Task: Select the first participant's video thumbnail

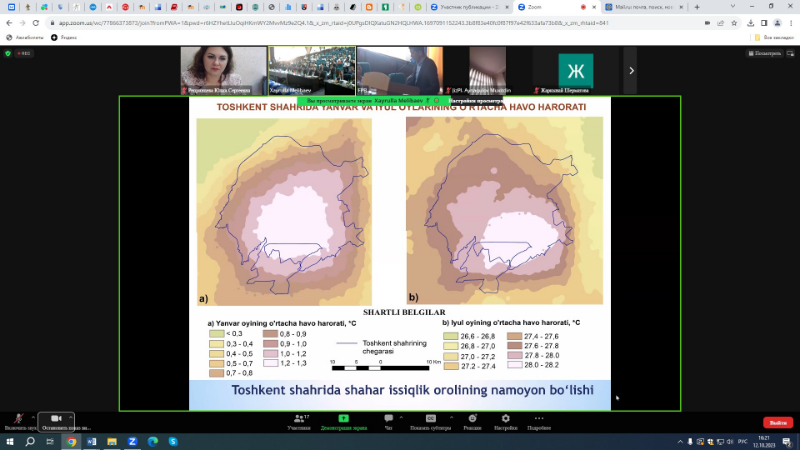Action: tap(222, 70)
